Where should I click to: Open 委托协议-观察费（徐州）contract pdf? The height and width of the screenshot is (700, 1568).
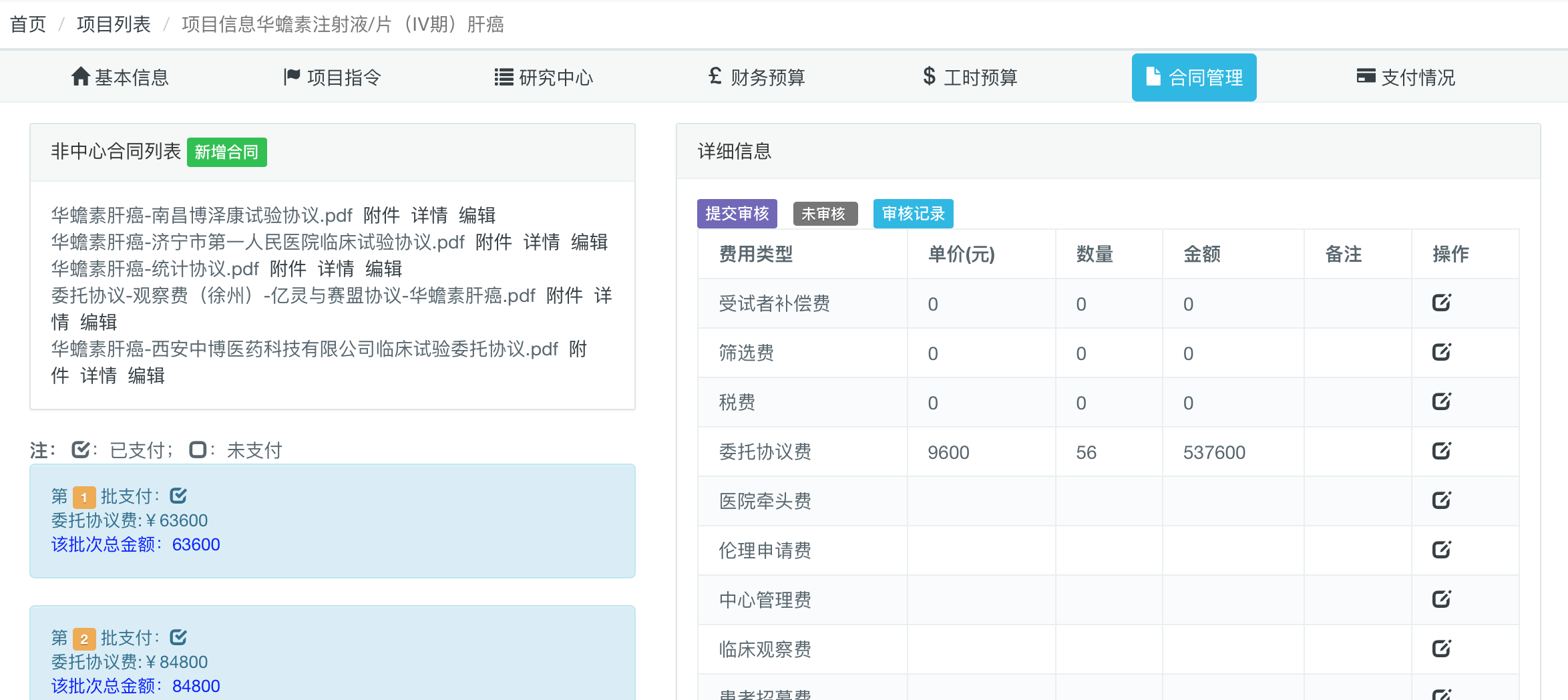pyautogui.click(x=293, y=295)
